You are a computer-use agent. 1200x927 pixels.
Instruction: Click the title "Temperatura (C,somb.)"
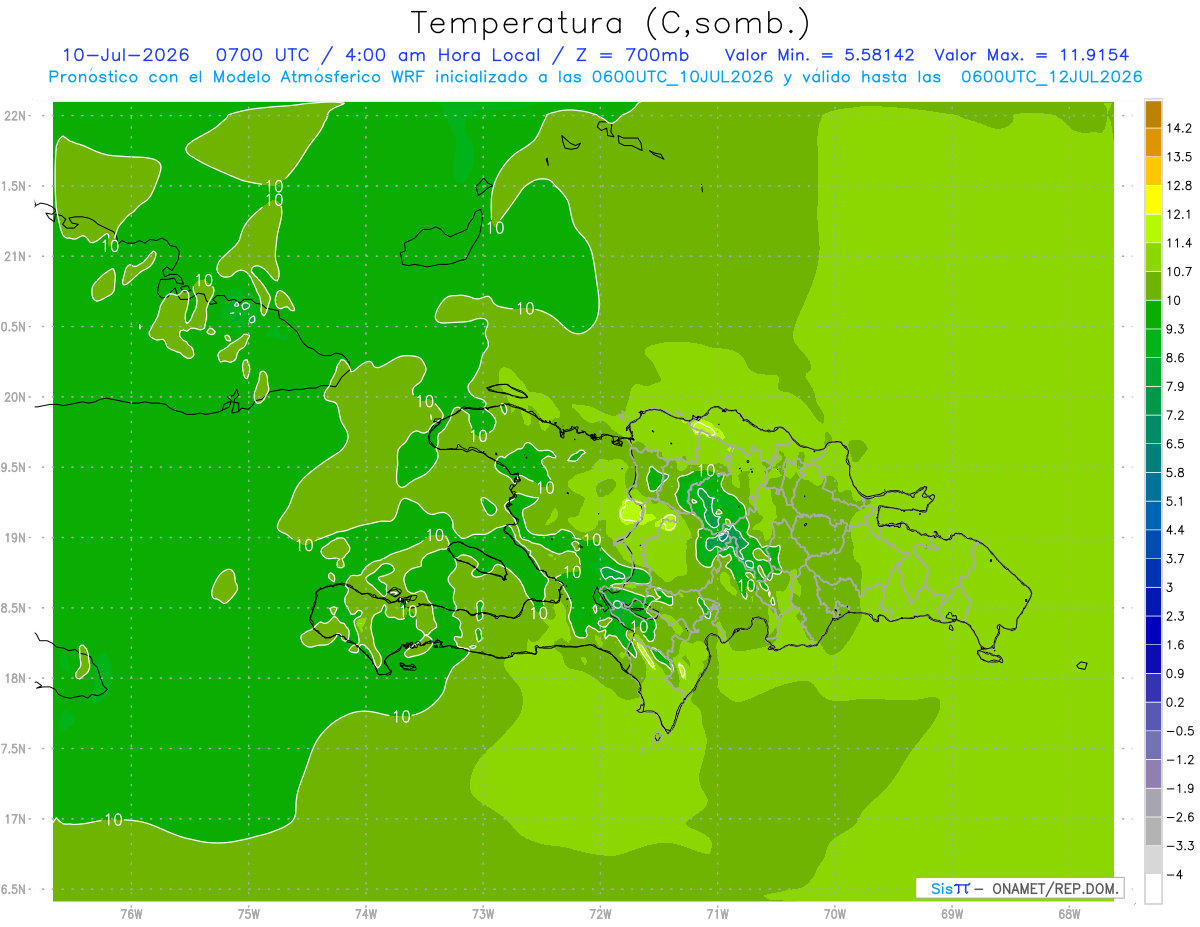(x=610, y=22)
